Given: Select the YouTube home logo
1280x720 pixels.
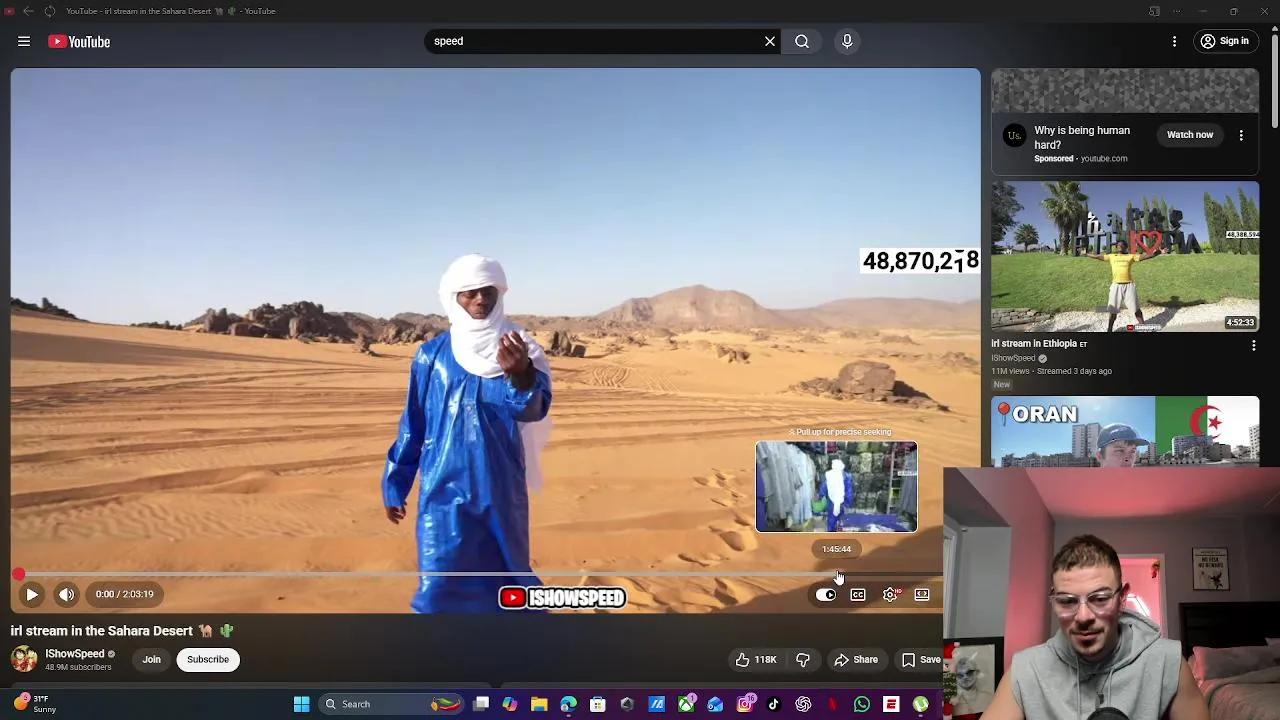Looking at the screenshot, I should (x=78, y=41).
